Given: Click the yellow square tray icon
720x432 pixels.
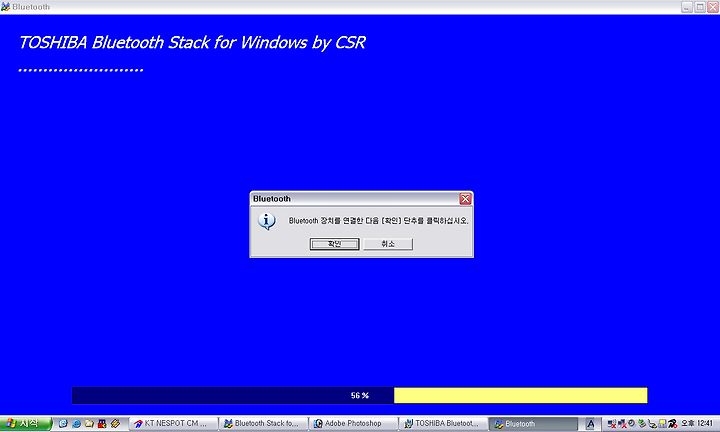Looking at the screenshot, I should (662, 423).
